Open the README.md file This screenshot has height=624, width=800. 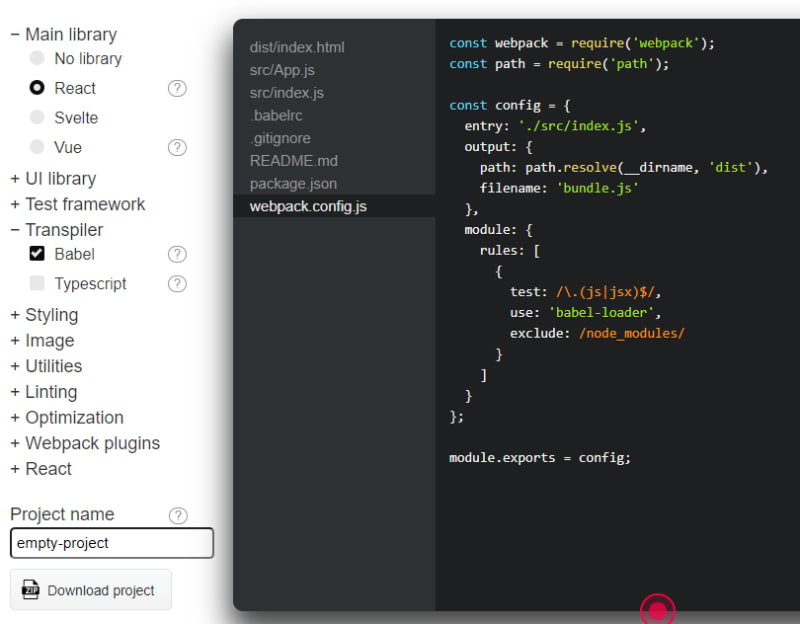pos(293,161)
